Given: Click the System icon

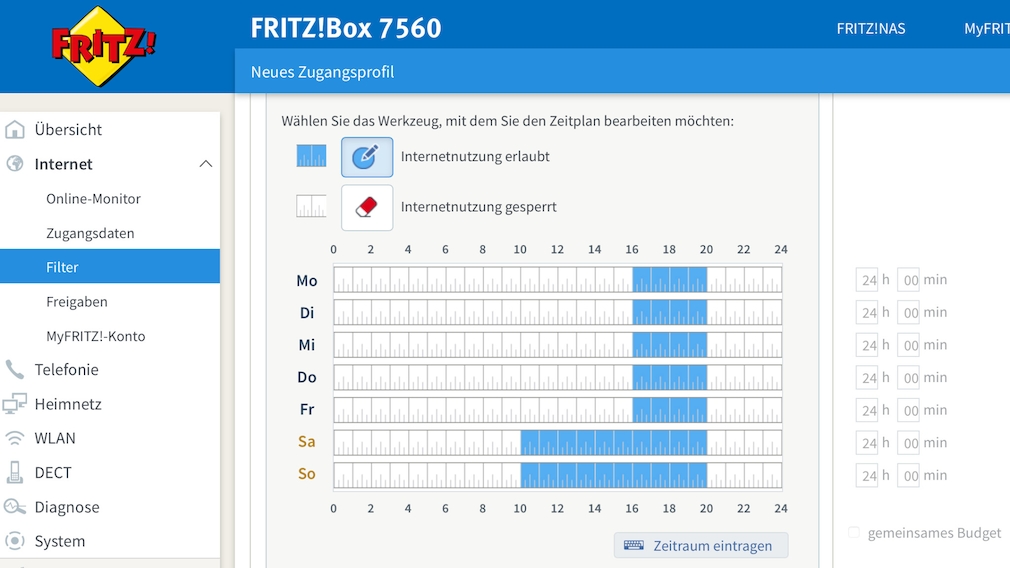Looking at the screenshot, I should click(14, 541).
